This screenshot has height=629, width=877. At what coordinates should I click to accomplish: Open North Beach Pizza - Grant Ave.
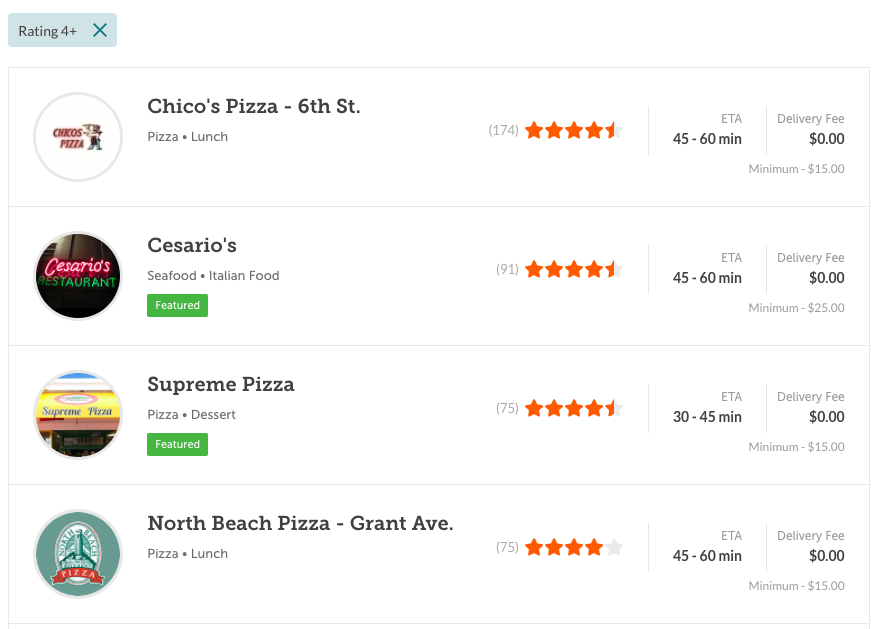pyautogui.click(x=300, y=524)
